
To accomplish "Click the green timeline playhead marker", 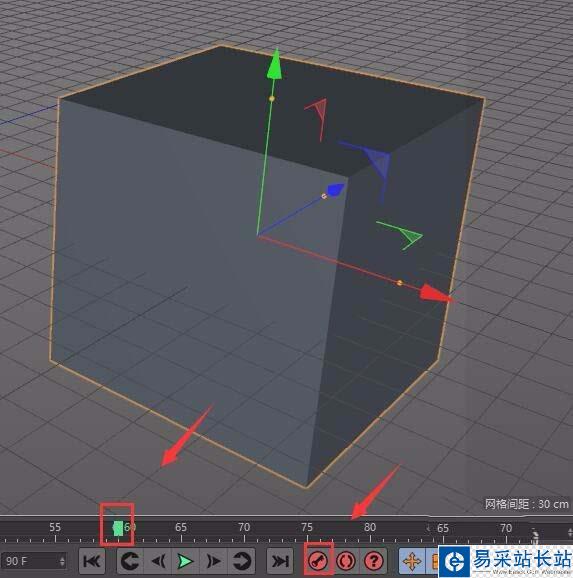I will click(x=118, y=529).
